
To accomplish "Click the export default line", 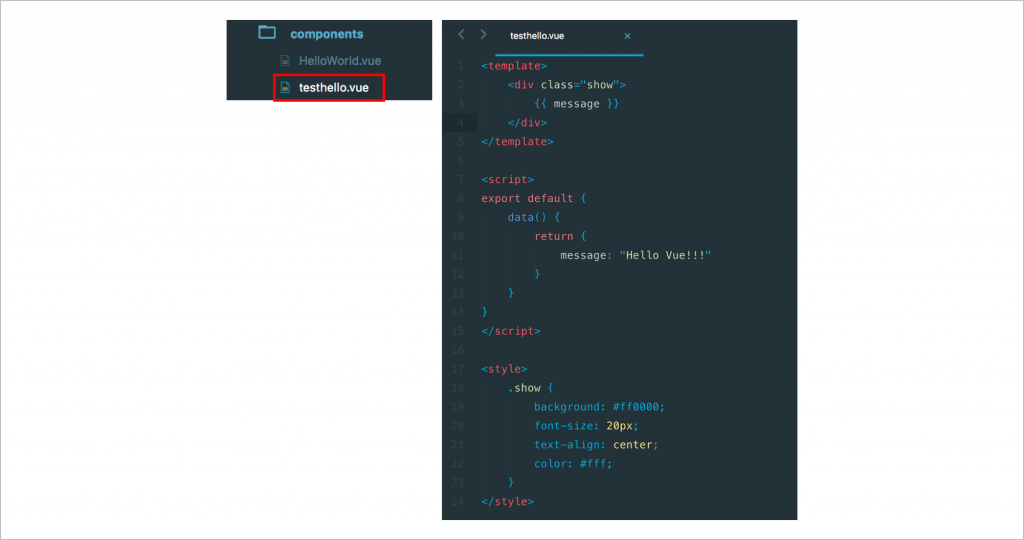I will [534, 199].
